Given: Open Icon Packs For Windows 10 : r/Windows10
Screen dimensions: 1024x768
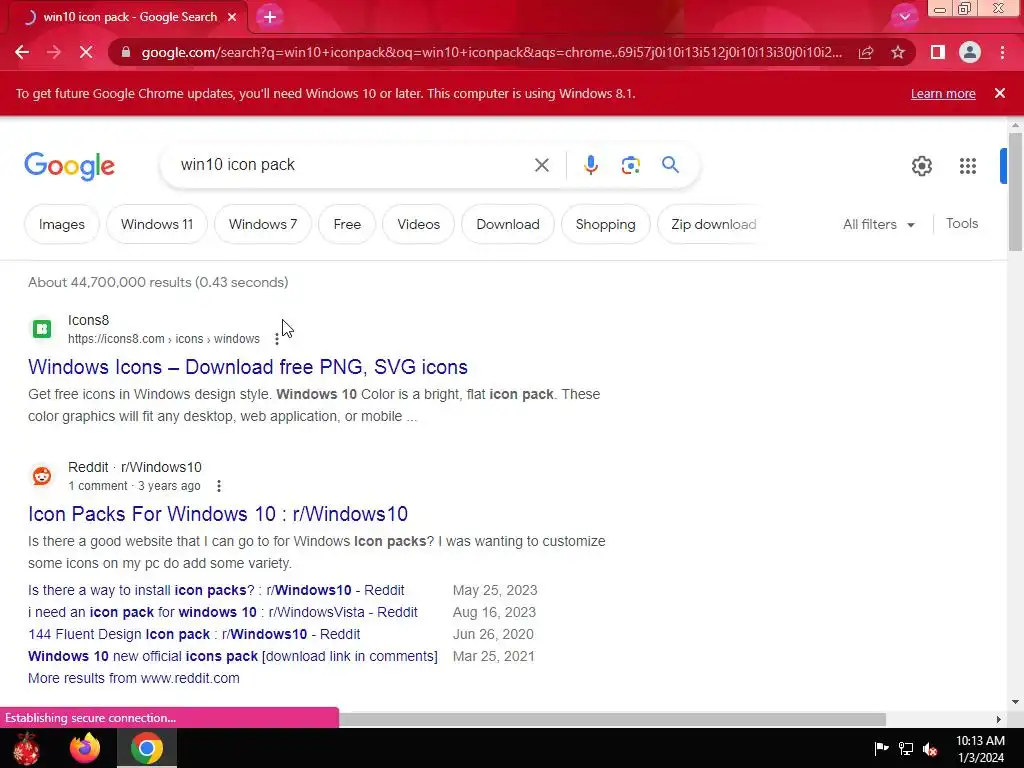Looking at the screenshot, I should coord(217,514).
